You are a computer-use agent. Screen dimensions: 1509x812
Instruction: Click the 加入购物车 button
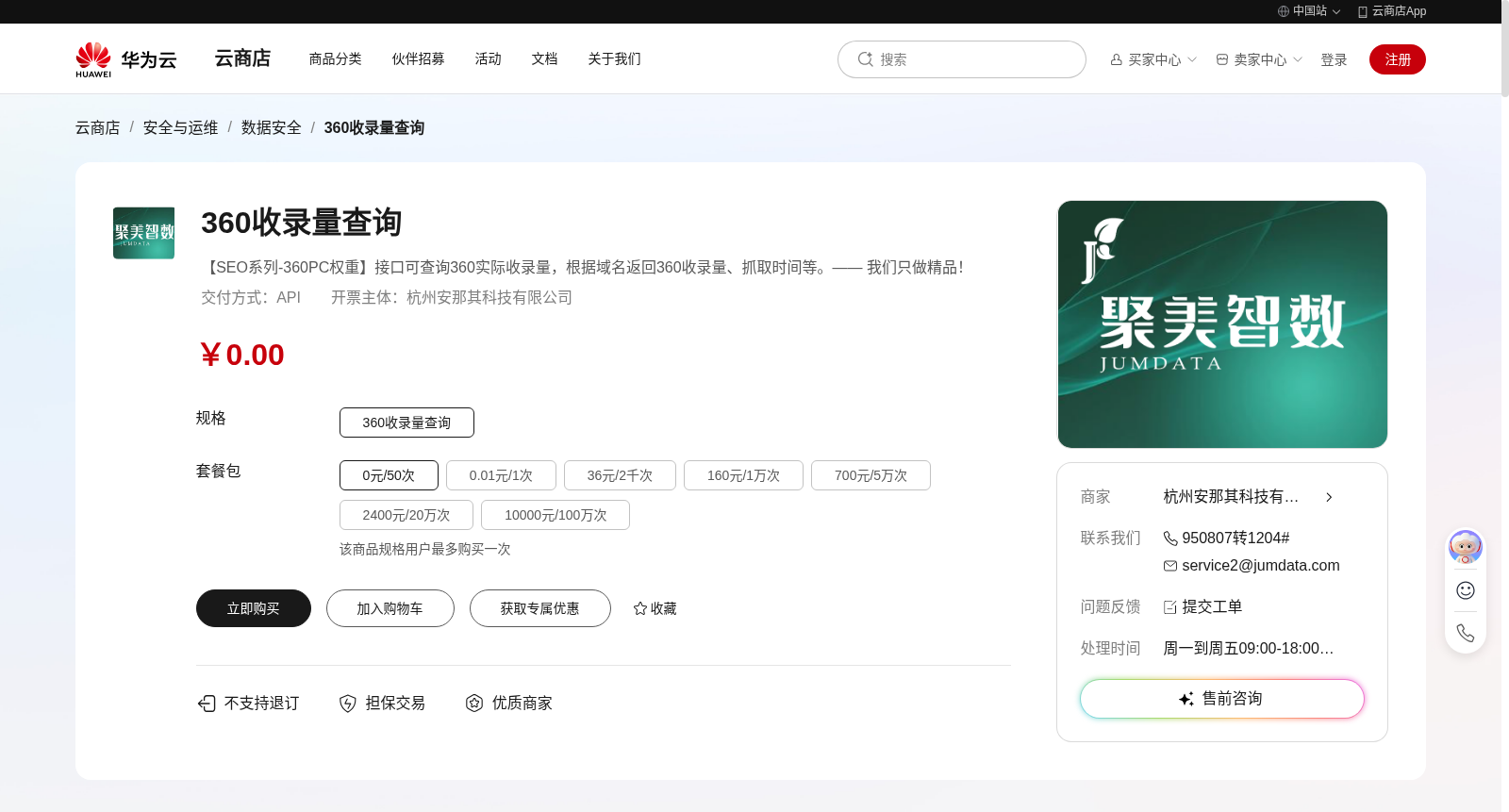click(x=390, y=608)
